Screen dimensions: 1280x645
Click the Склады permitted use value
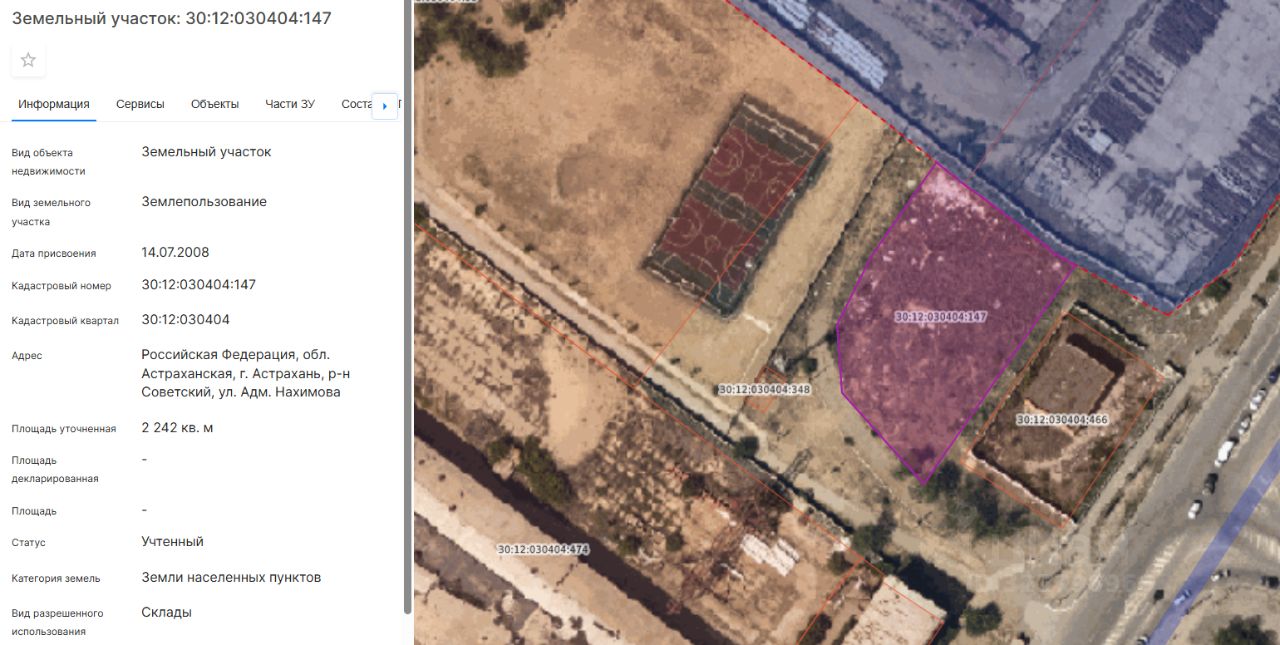coord(167,612)
